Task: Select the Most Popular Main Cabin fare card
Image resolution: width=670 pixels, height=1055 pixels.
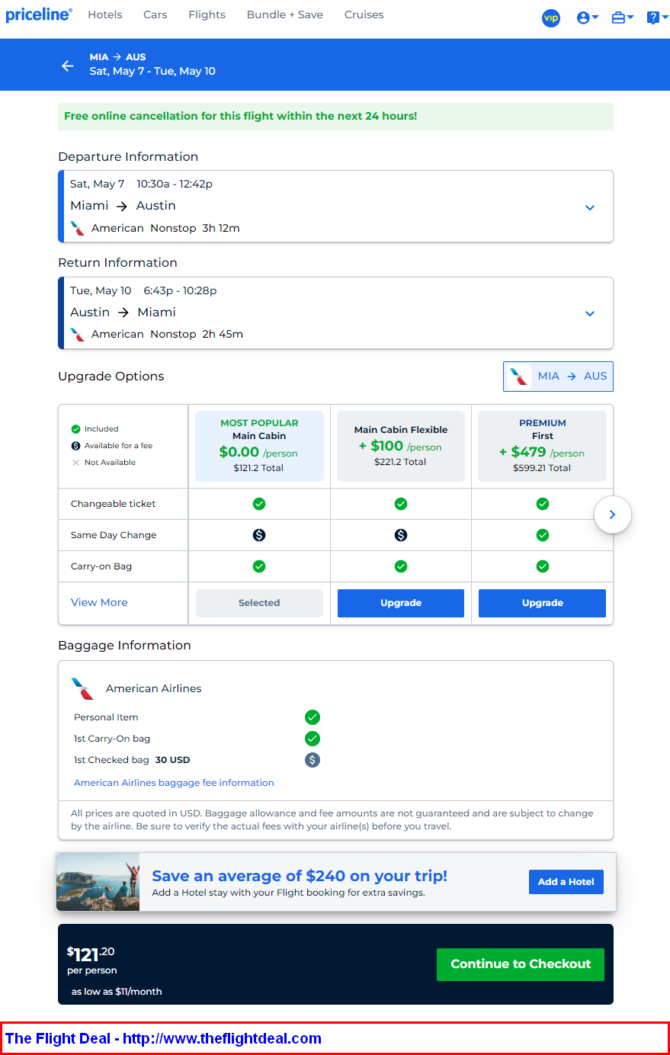Action: (x=259, y=446)
